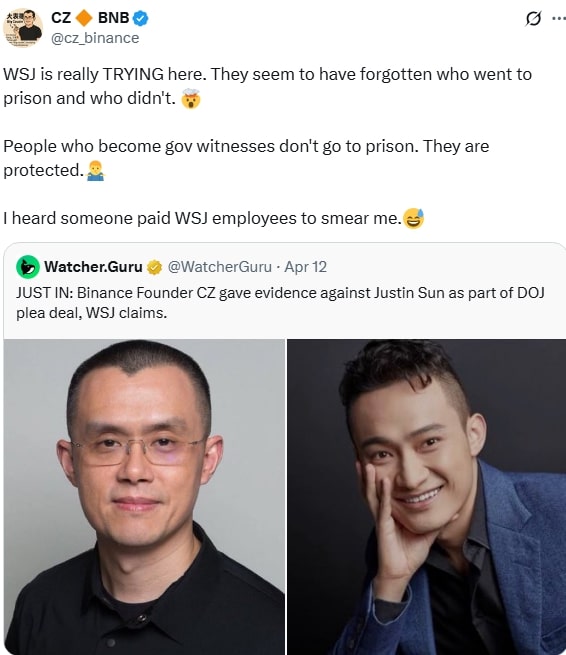Open the @cz_binance handle link
566x655 pixels.
[x=95, y=38]
